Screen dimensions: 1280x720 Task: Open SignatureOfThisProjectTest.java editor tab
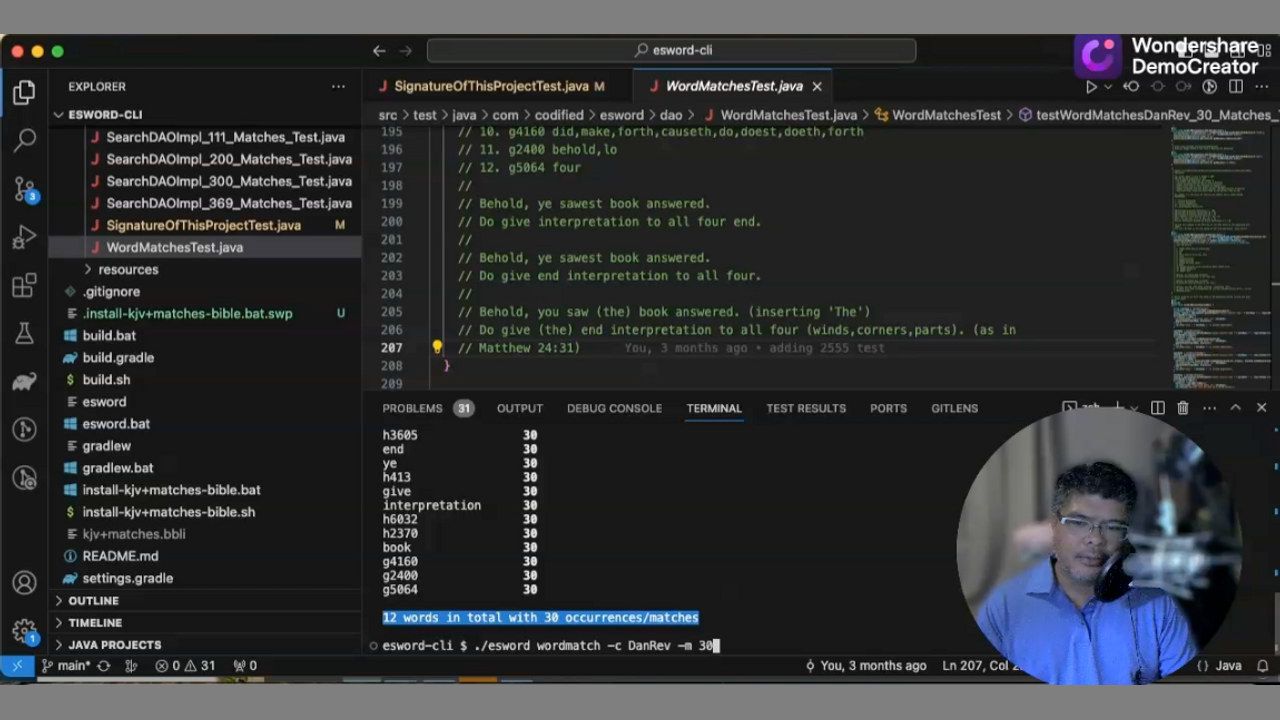(x=491, y=87)
